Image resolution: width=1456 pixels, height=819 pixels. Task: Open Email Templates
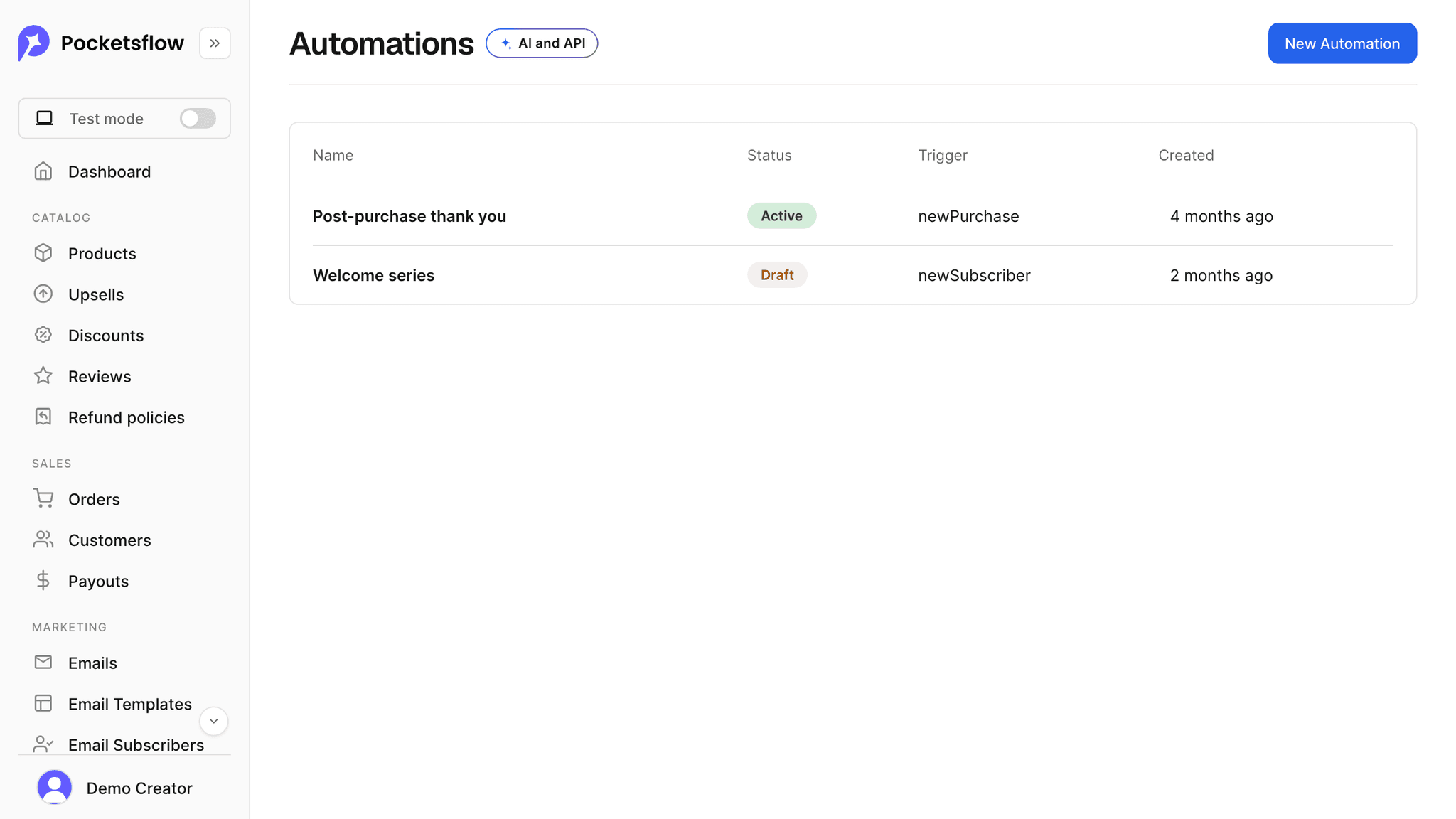tap(130, 704)
